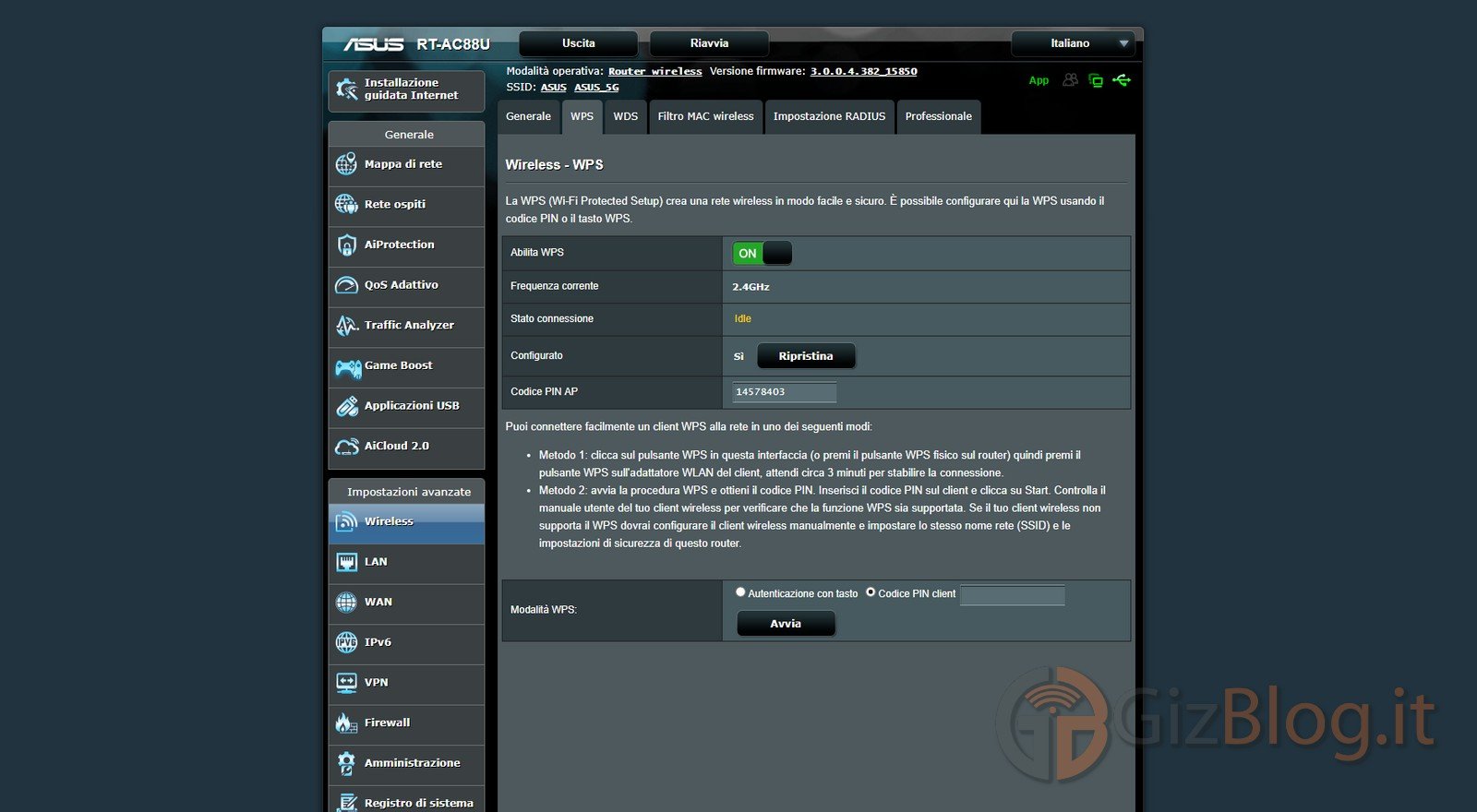This screenshot has height=812, width=1477.
Task: Click the Game Boost gamepad icon
Action: pos(348,368)
